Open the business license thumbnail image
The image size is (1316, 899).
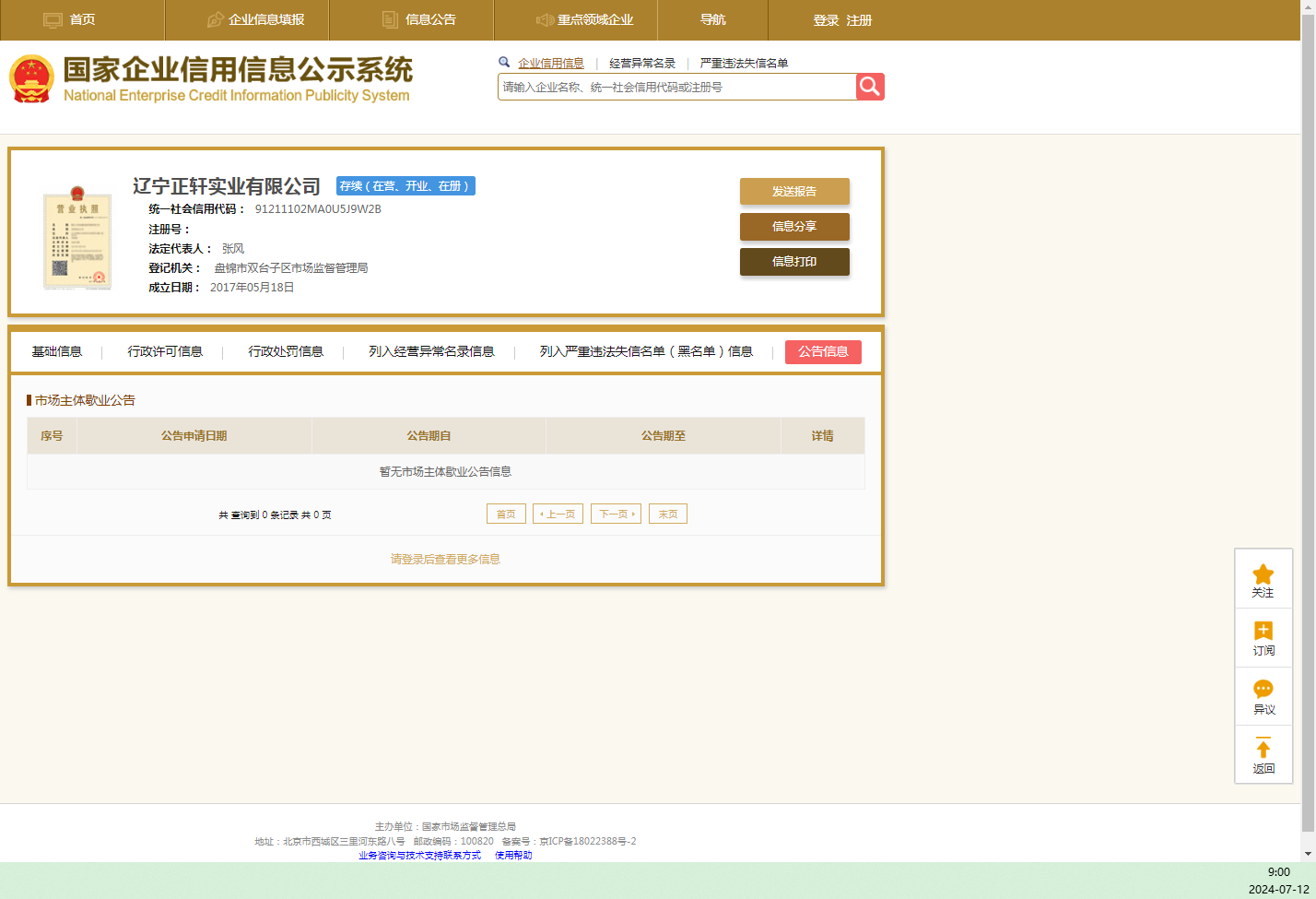(x=77, y=237)
